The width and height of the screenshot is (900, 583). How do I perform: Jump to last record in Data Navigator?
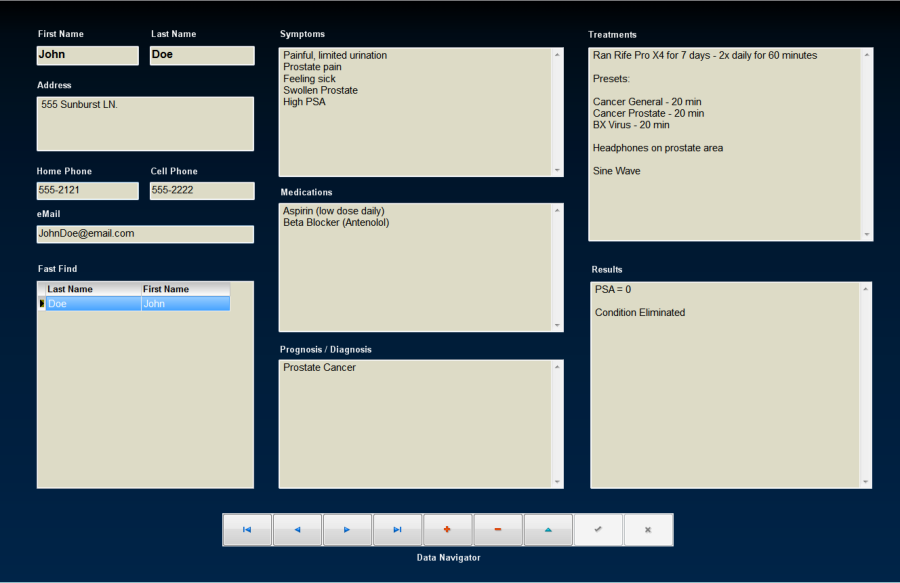click(397, 530)
